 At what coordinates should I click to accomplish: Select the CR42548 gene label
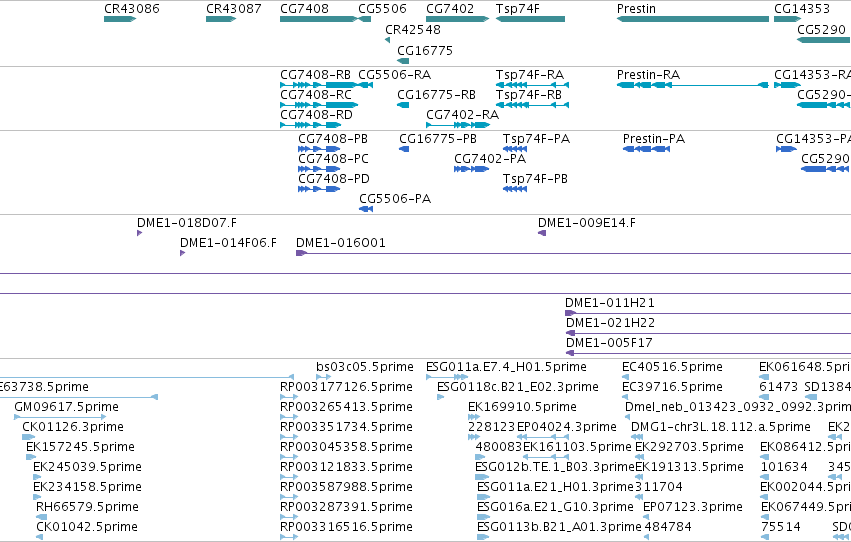(412, 30)
